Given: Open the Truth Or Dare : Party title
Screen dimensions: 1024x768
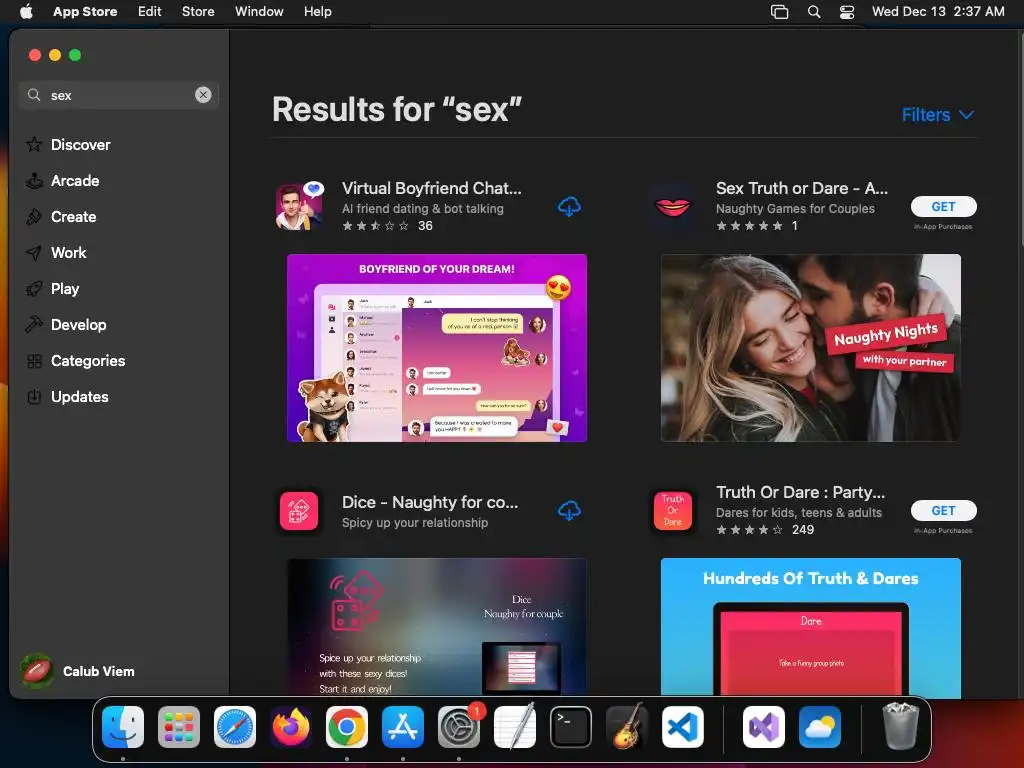Looking at the screenshot, I should point(801,492).
